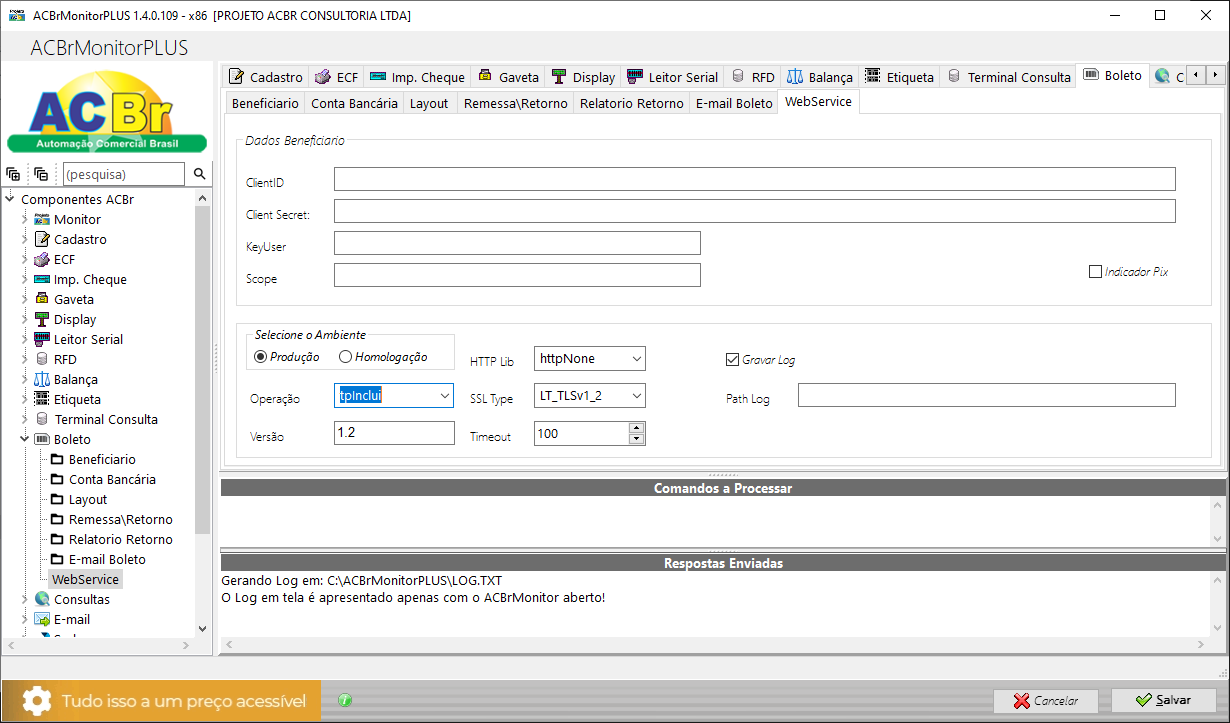Open the Terminal Consulta top tab
The height and width of the screenshot is (723, 1230).
1008,77
